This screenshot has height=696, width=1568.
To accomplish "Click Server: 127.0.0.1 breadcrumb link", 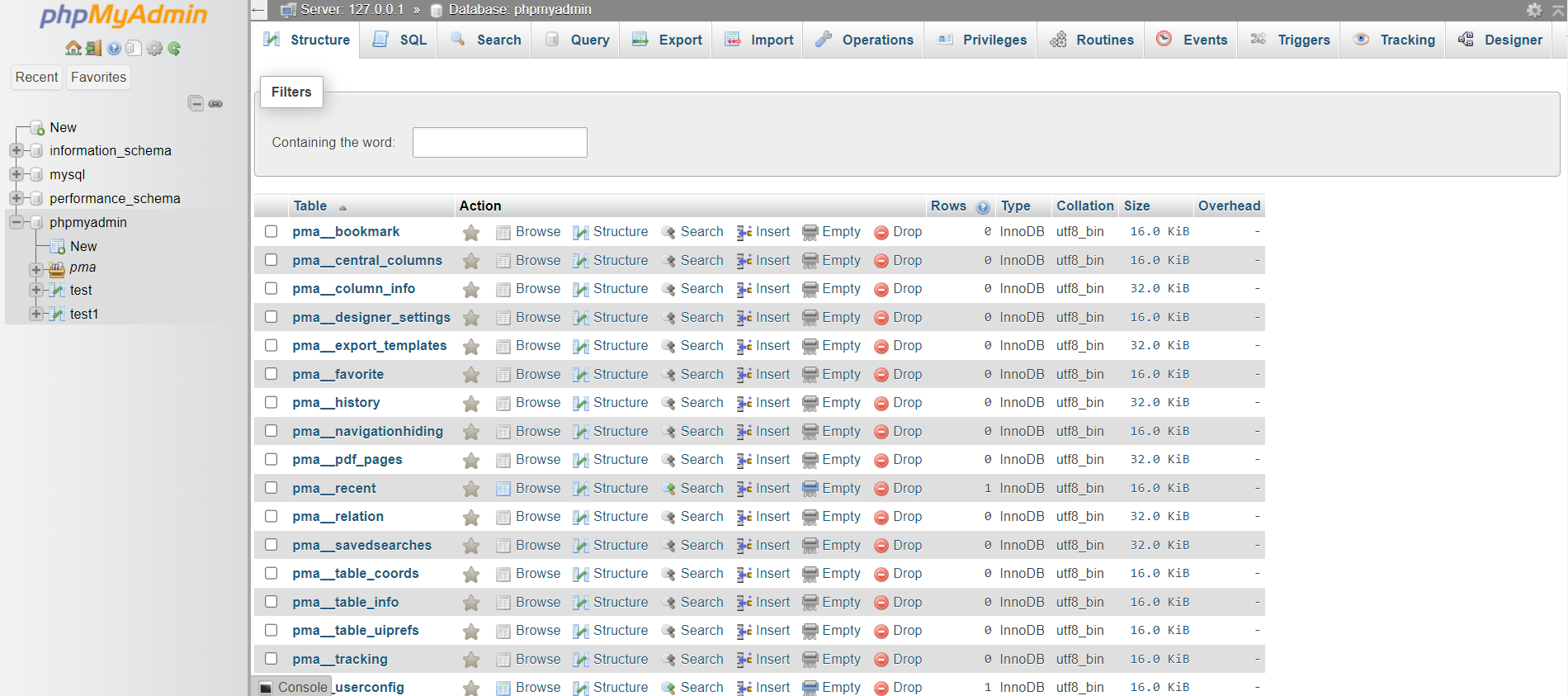I will coord(352,10).
